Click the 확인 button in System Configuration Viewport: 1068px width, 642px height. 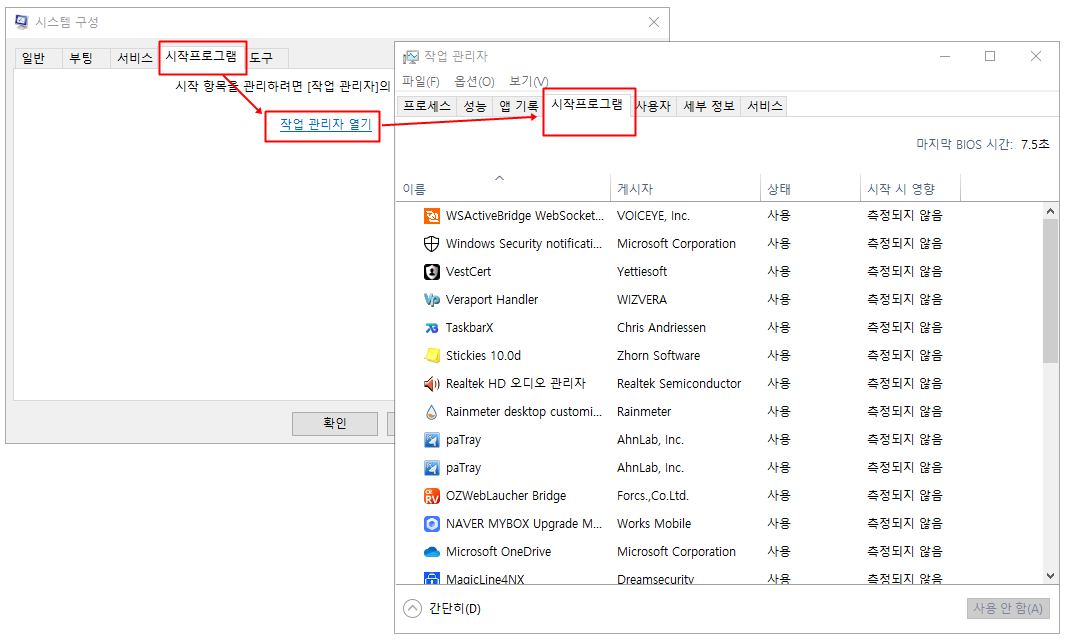[335, 423]
